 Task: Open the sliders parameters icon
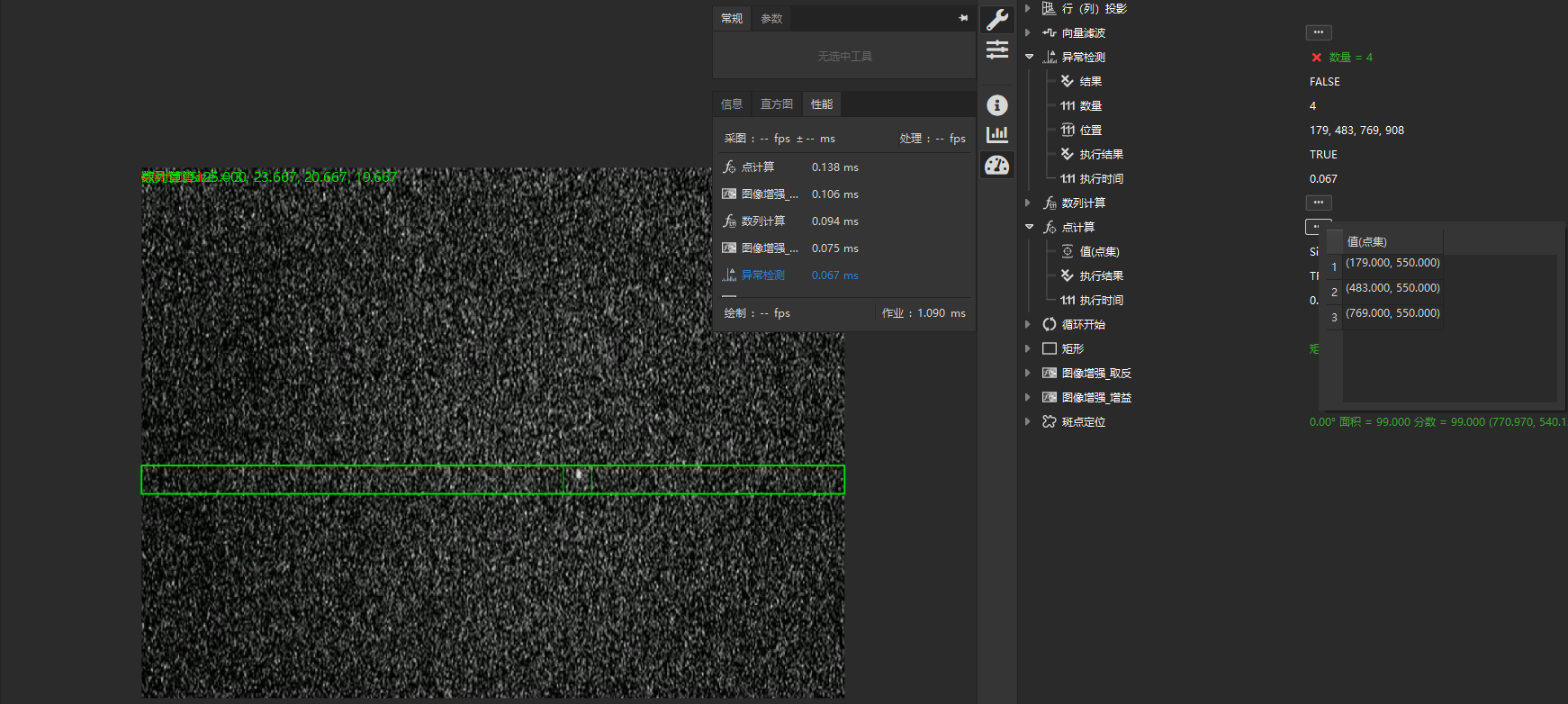point(996,50)
